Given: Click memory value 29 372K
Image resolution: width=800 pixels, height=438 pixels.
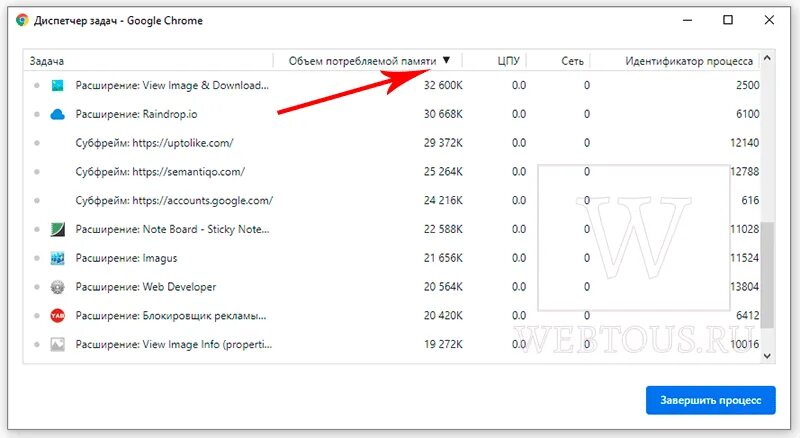Looking at the screenshot, I should 443,143.
